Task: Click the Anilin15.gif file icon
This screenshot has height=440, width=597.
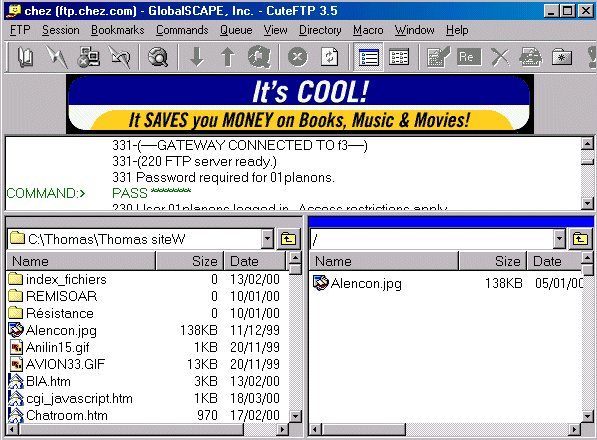Action: pos(16,347)
